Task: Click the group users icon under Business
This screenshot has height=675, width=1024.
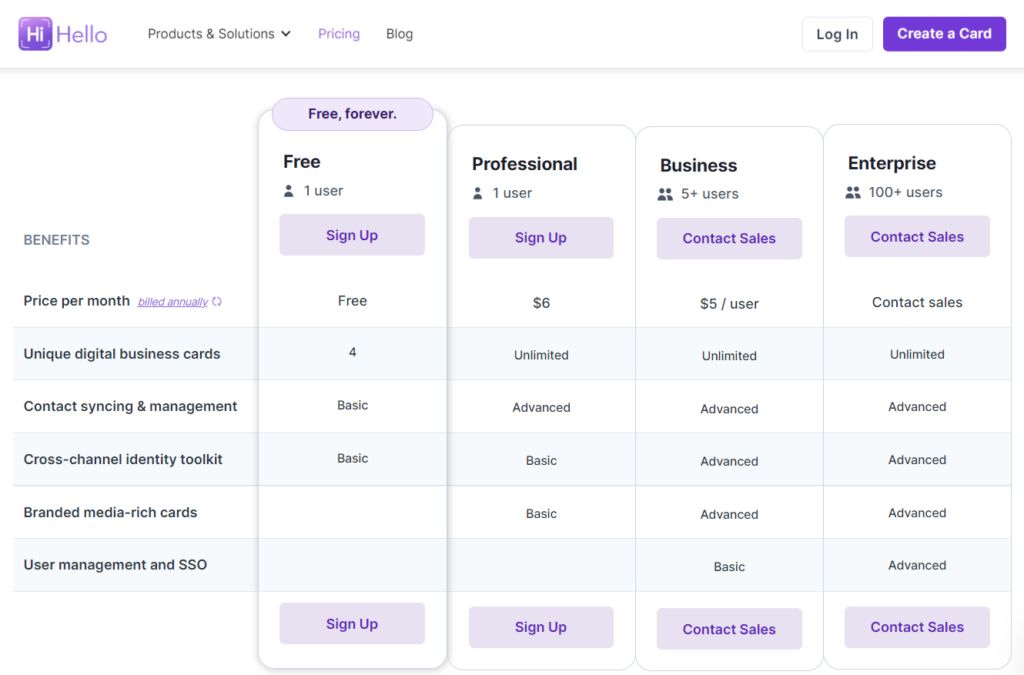Action: [665, 195]
